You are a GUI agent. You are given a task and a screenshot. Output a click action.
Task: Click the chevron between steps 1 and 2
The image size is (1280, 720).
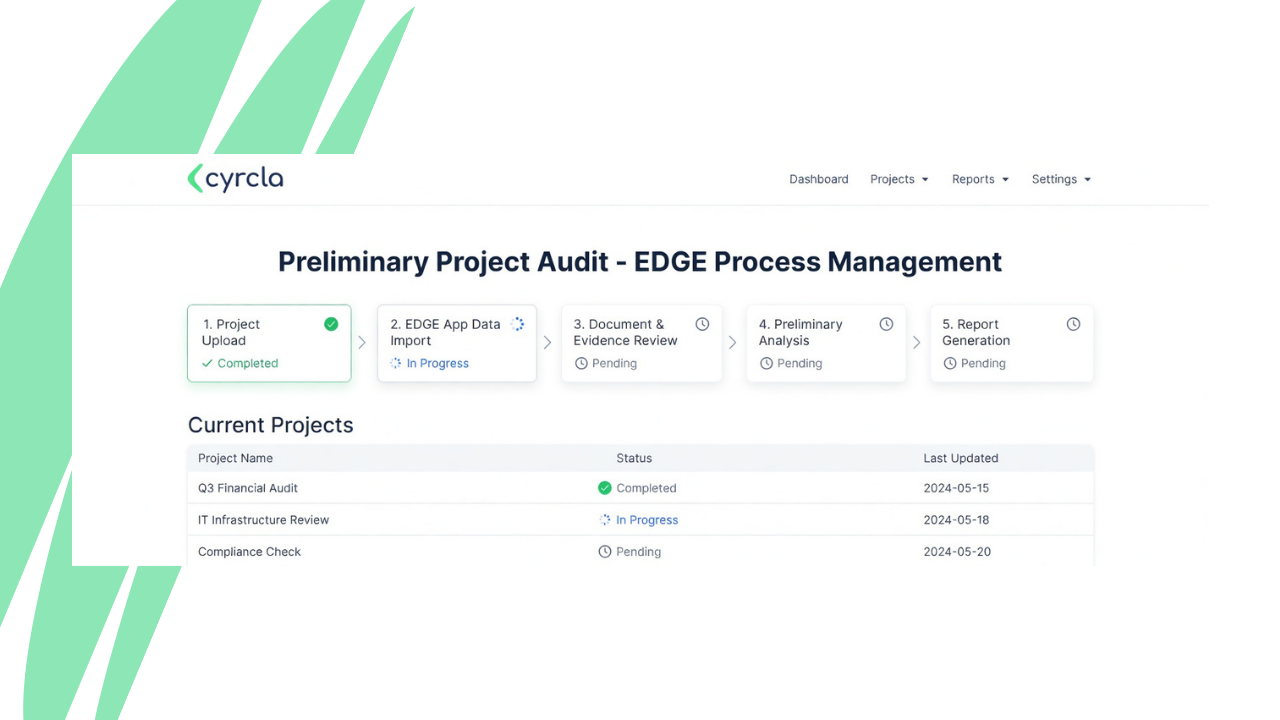[362, 342]
